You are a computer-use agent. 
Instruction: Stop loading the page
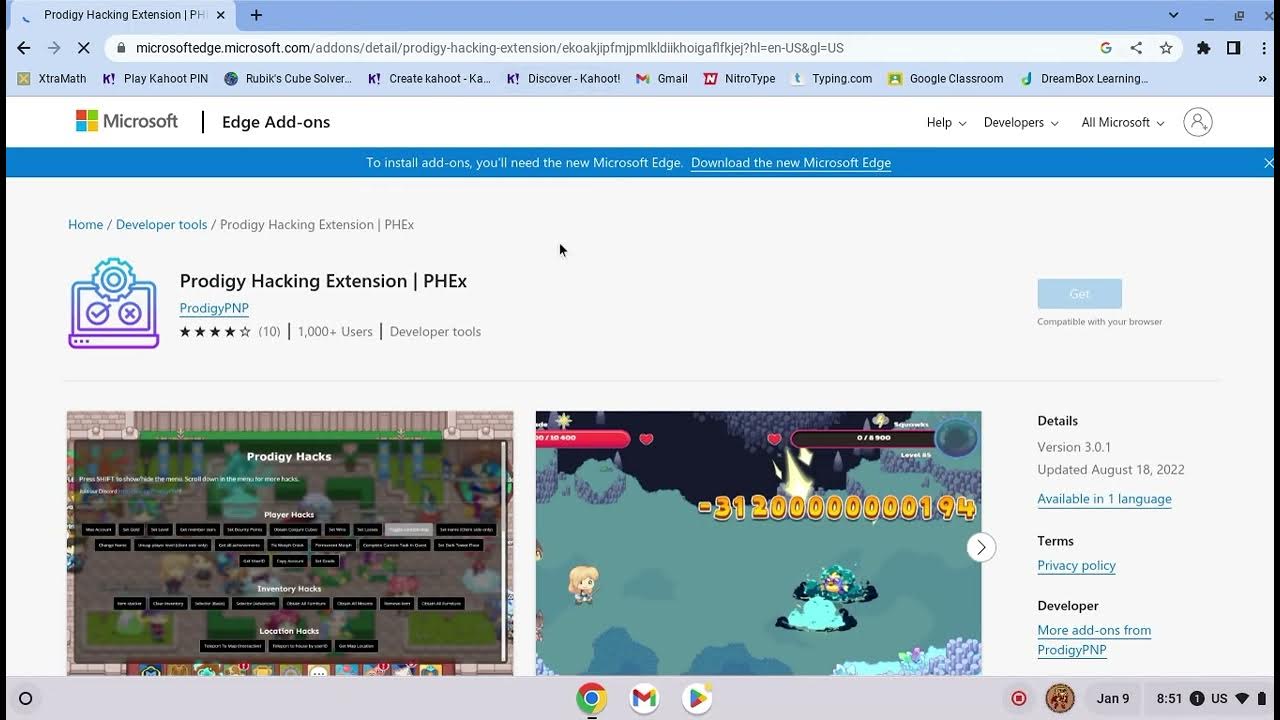pyautogui.click(x=84, y=48)
